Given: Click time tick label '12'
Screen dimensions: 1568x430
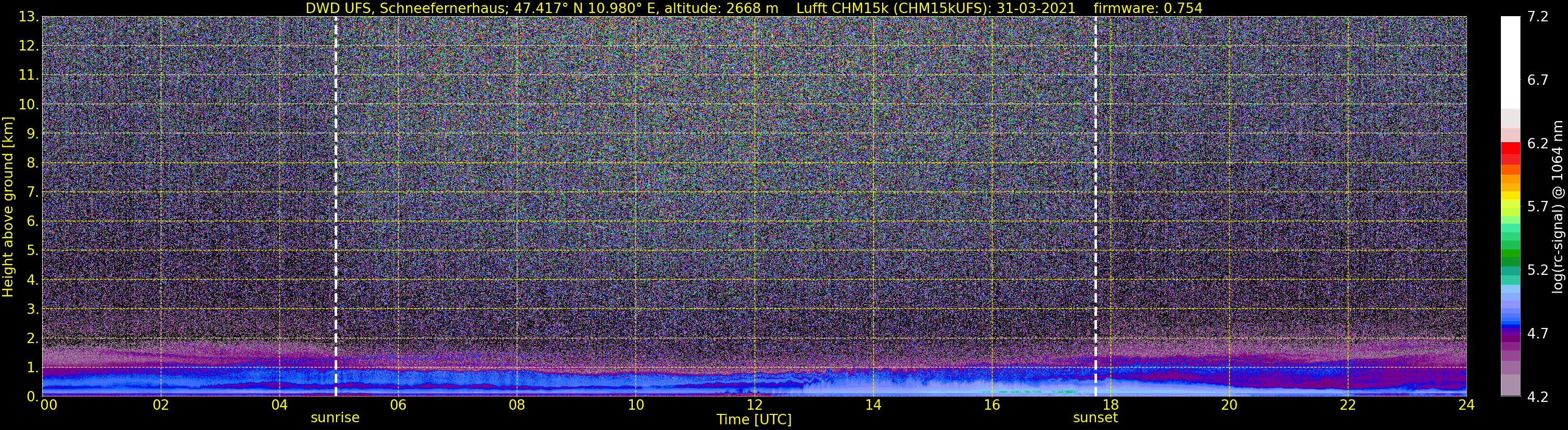Looking at the screenshot, I should pyautogui.click(x=754, y=405).
